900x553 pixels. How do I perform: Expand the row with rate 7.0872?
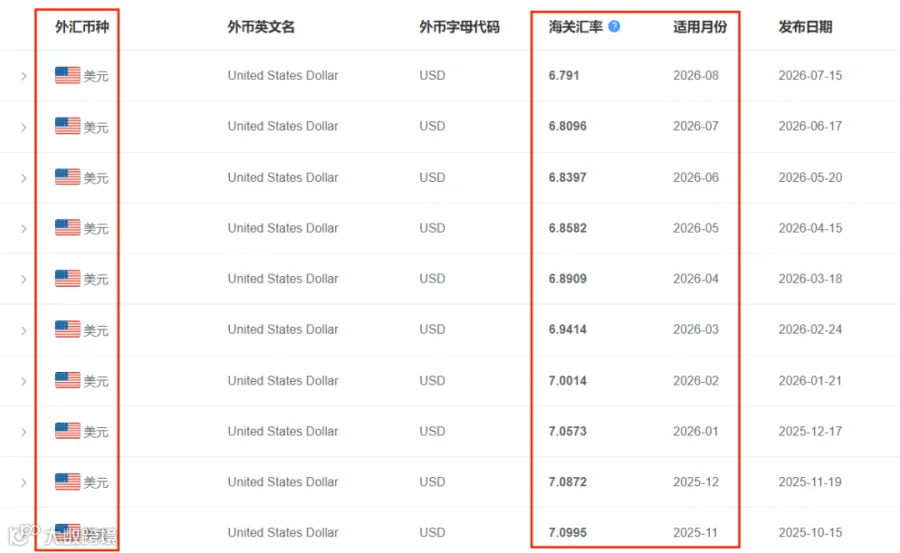click(x=24, y=482)
